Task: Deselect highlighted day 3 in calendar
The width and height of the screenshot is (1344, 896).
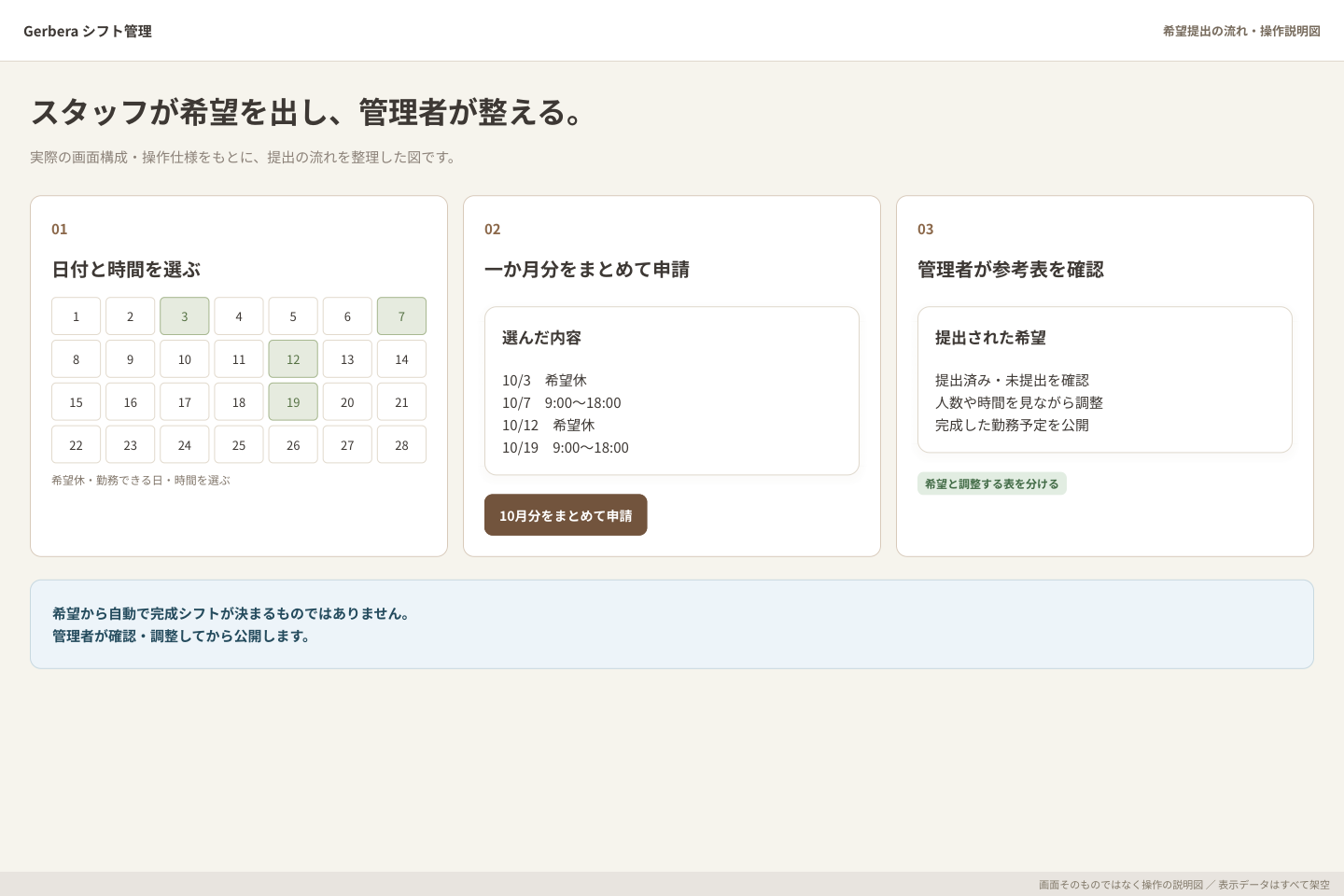Action: (x=185, y=316)
